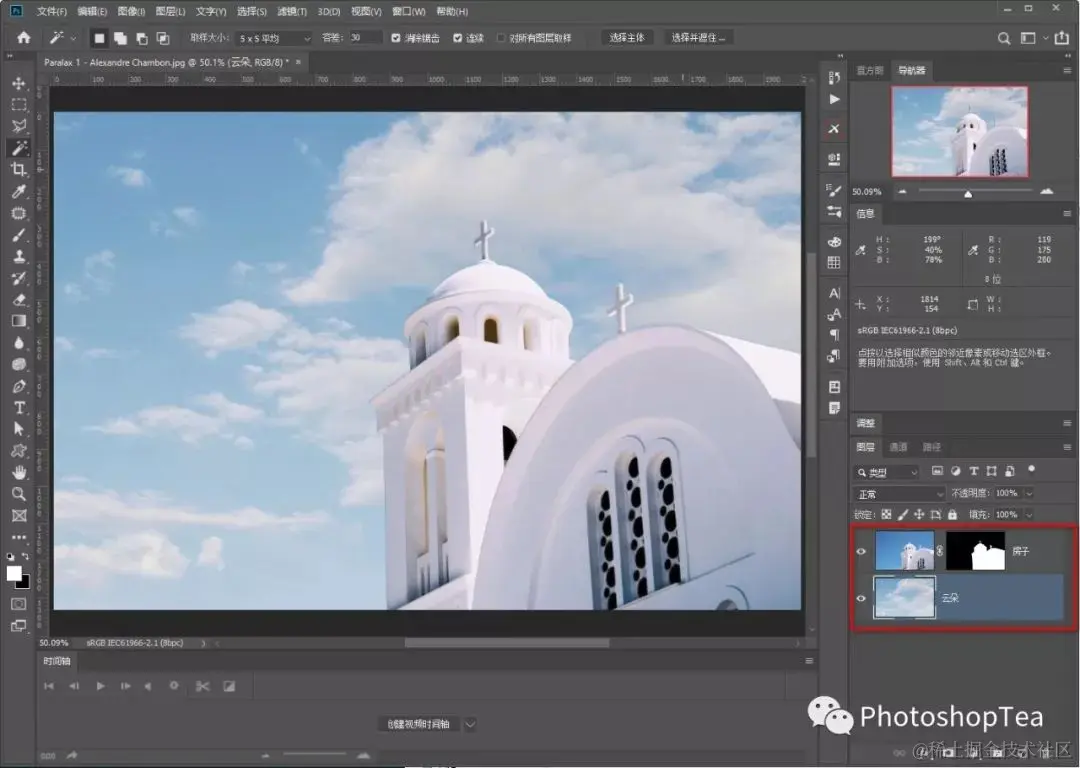Switch to the 通道 channels tab

tap(898, 447)
